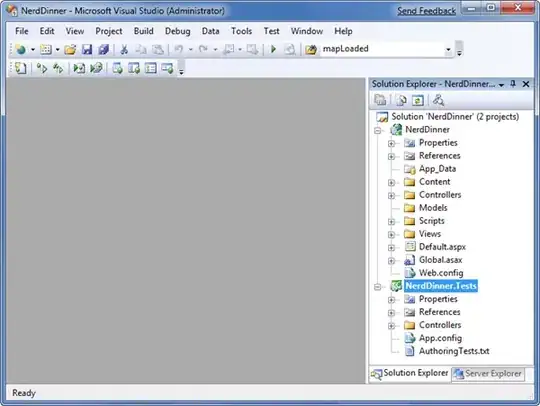
Task: Switch to the Solution Explorer tab
Action: [x=410, y=373]
